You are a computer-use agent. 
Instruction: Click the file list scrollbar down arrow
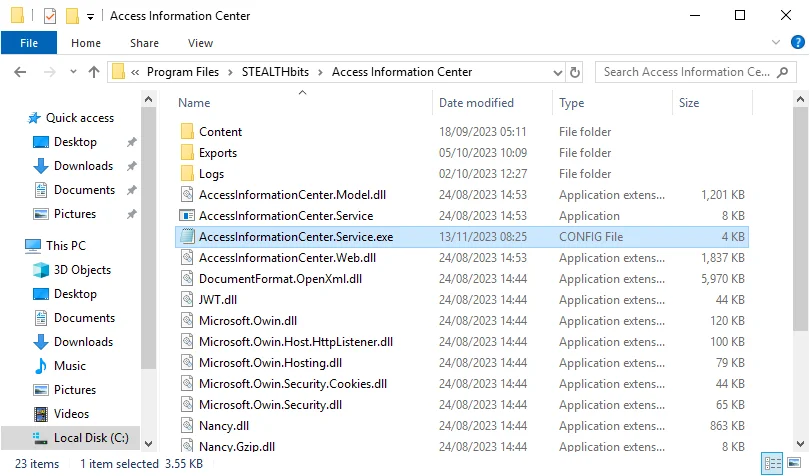800,443
